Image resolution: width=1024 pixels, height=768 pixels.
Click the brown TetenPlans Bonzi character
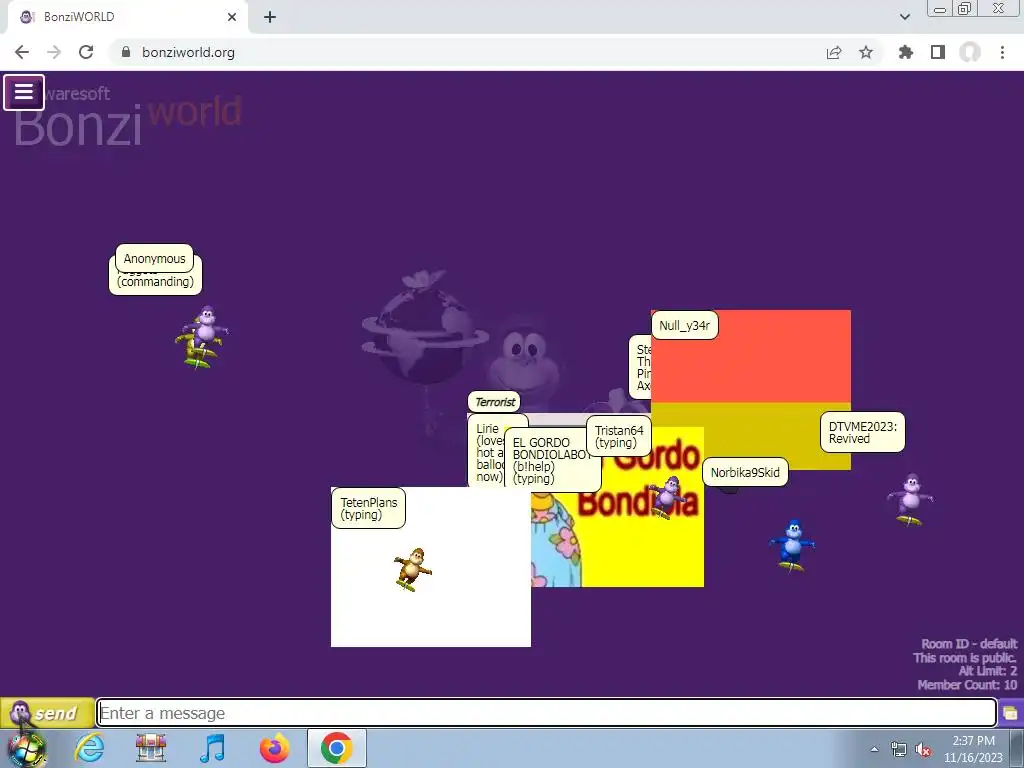[412, 569]
